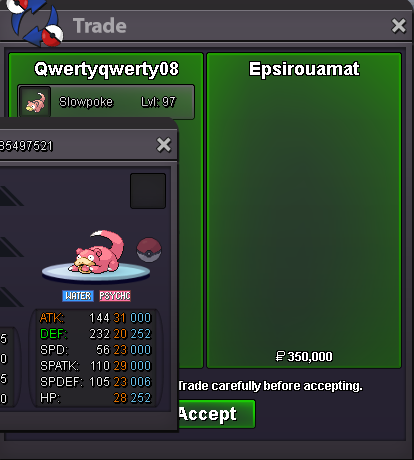Click the Trade window swap pokeball icon
The height and width of the screenshot is (460, 414).
click(x=35, y=22)
